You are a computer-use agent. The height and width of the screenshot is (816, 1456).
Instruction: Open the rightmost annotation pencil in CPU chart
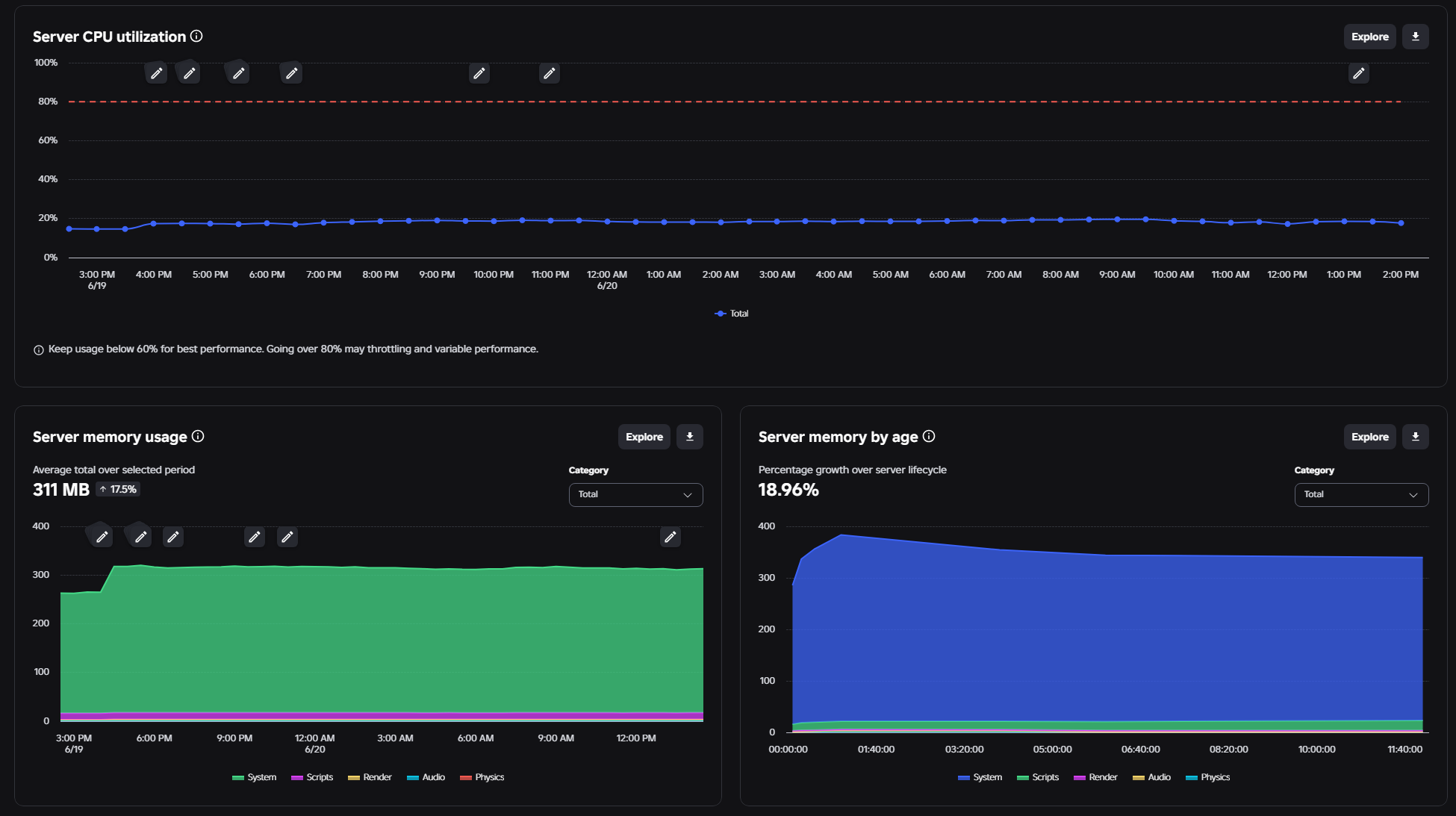[x=1359, y=73]
